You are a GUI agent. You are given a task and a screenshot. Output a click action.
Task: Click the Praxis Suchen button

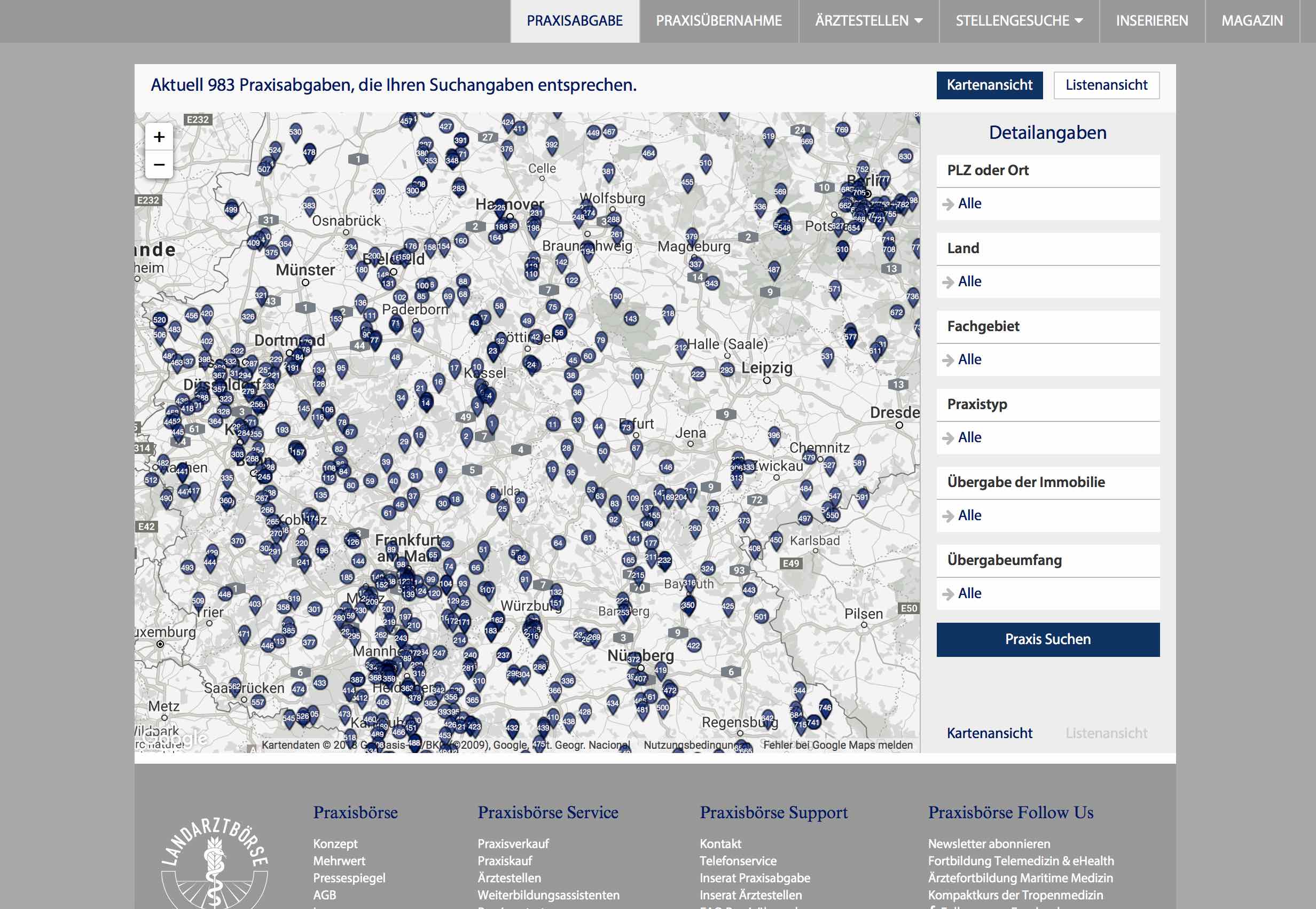tap(1047, 639)
